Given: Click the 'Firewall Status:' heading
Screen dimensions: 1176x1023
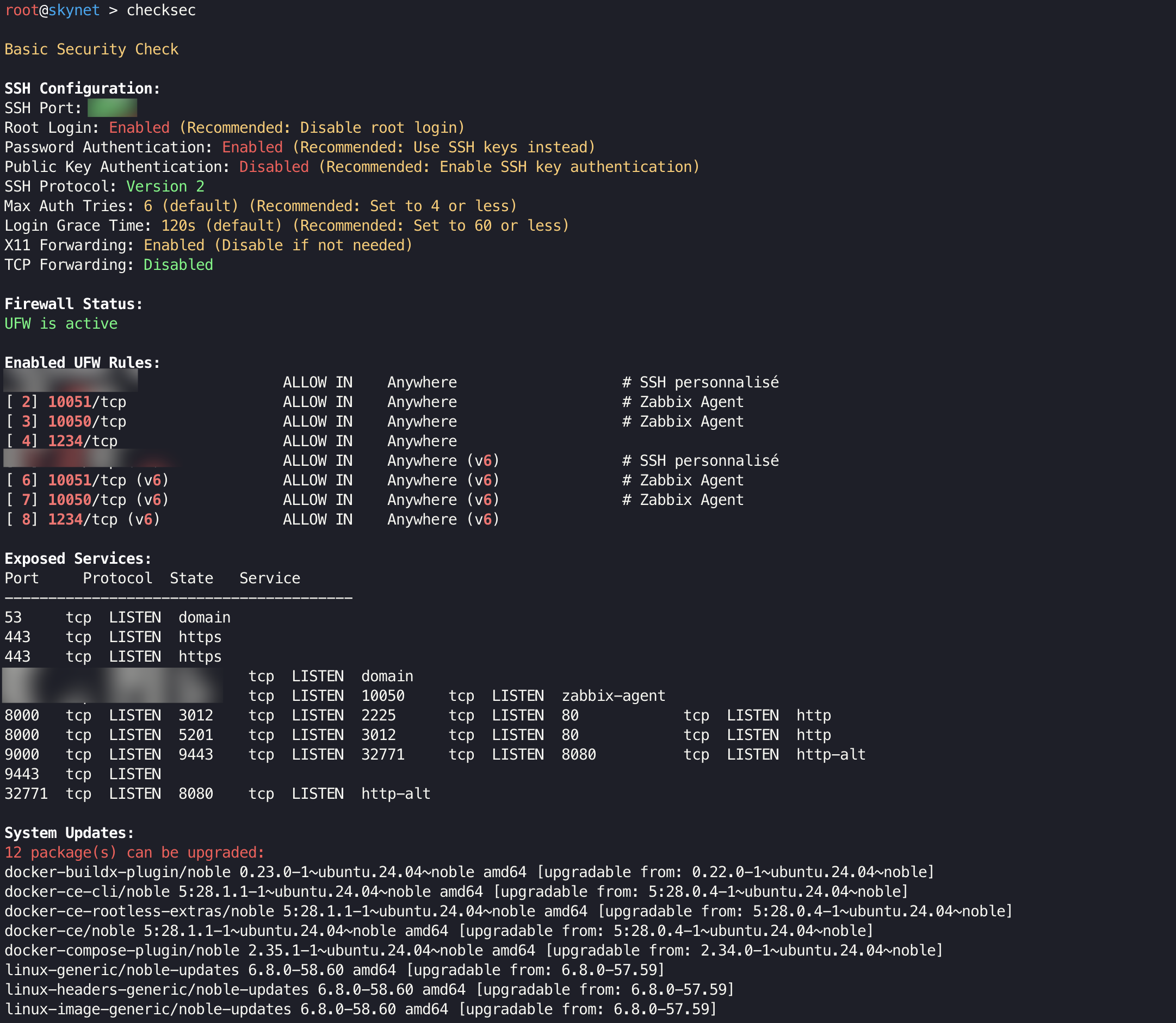Looking at the screenshot, I should (x=73, y=304).
